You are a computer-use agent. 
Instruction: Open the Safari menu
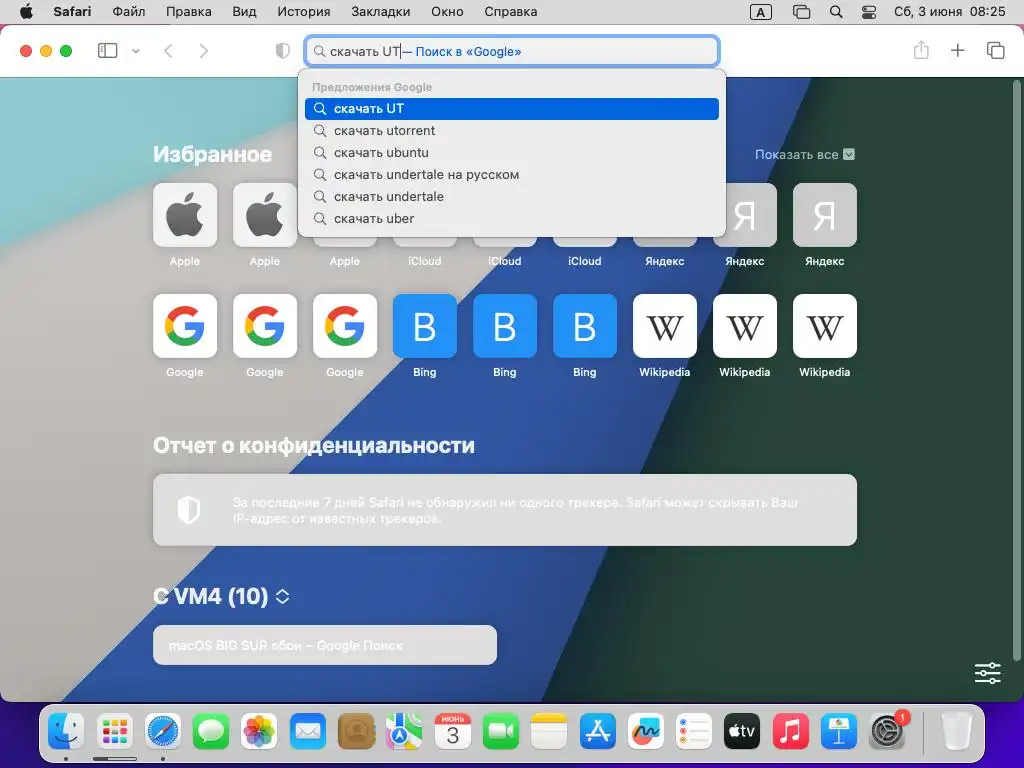[72, 12]
